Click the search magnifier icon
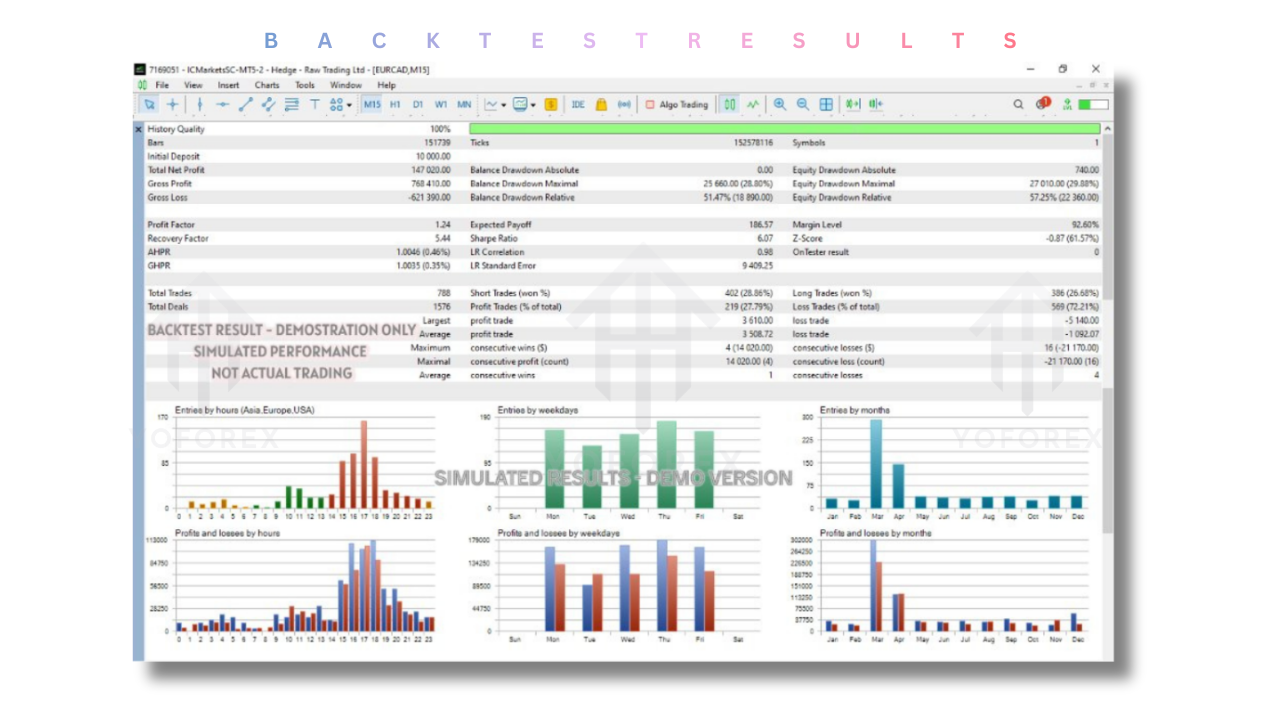This screenshot has height=720, width=1280. [1018, 104]
